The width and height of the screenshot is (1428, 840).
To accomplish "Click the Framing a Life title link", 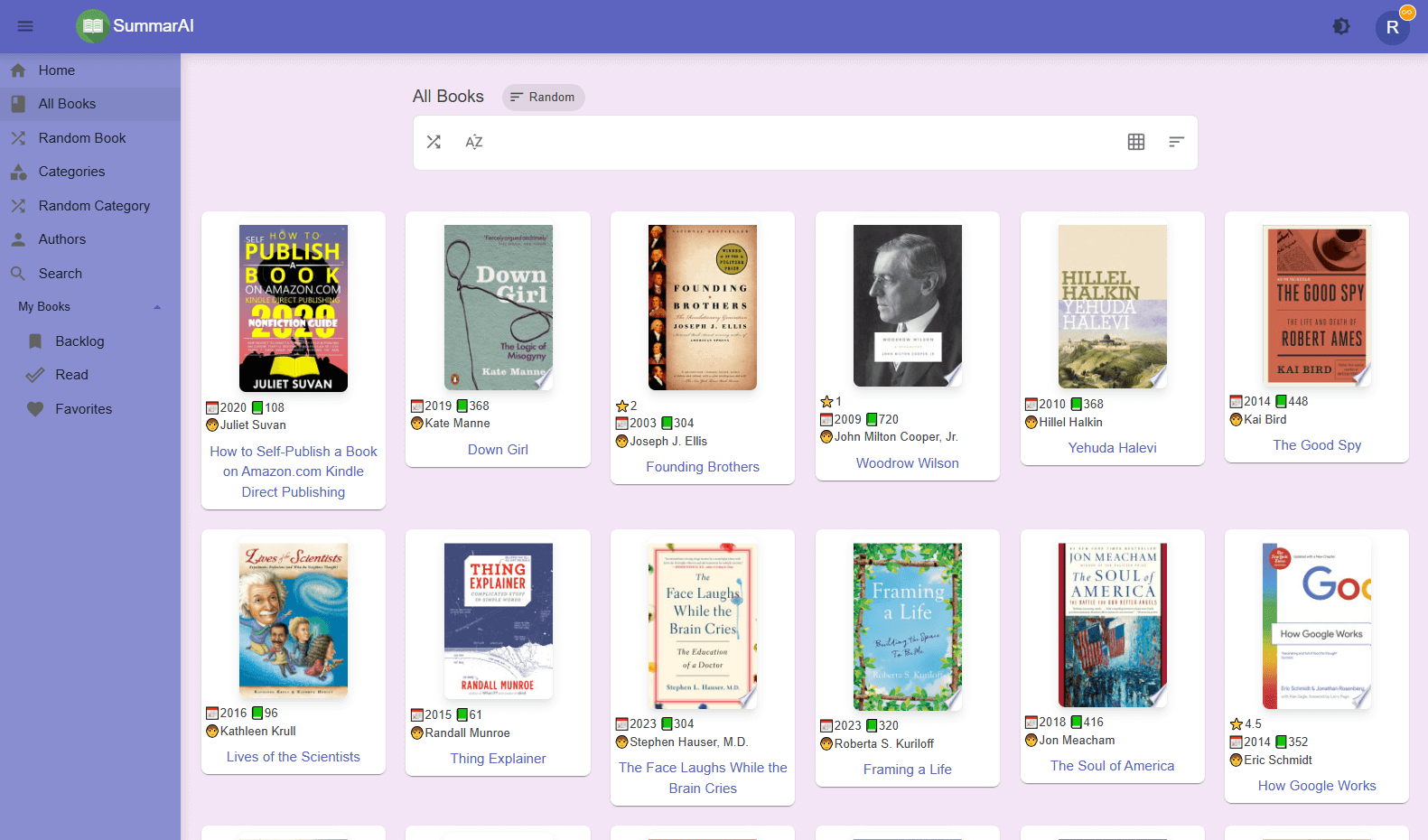I will pos(908,770).
